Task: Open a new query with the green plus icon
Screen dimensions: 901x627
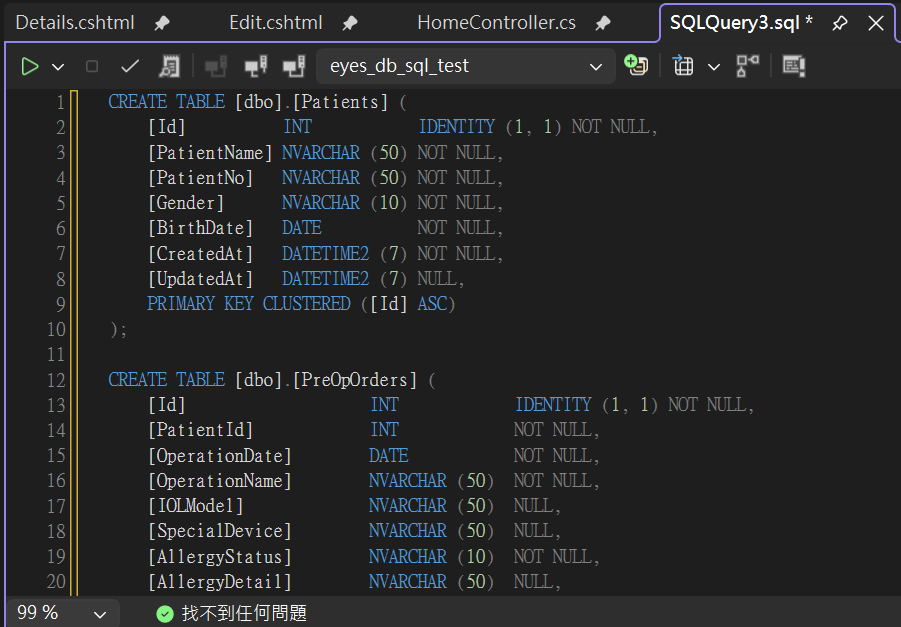Action: (636, 65)
